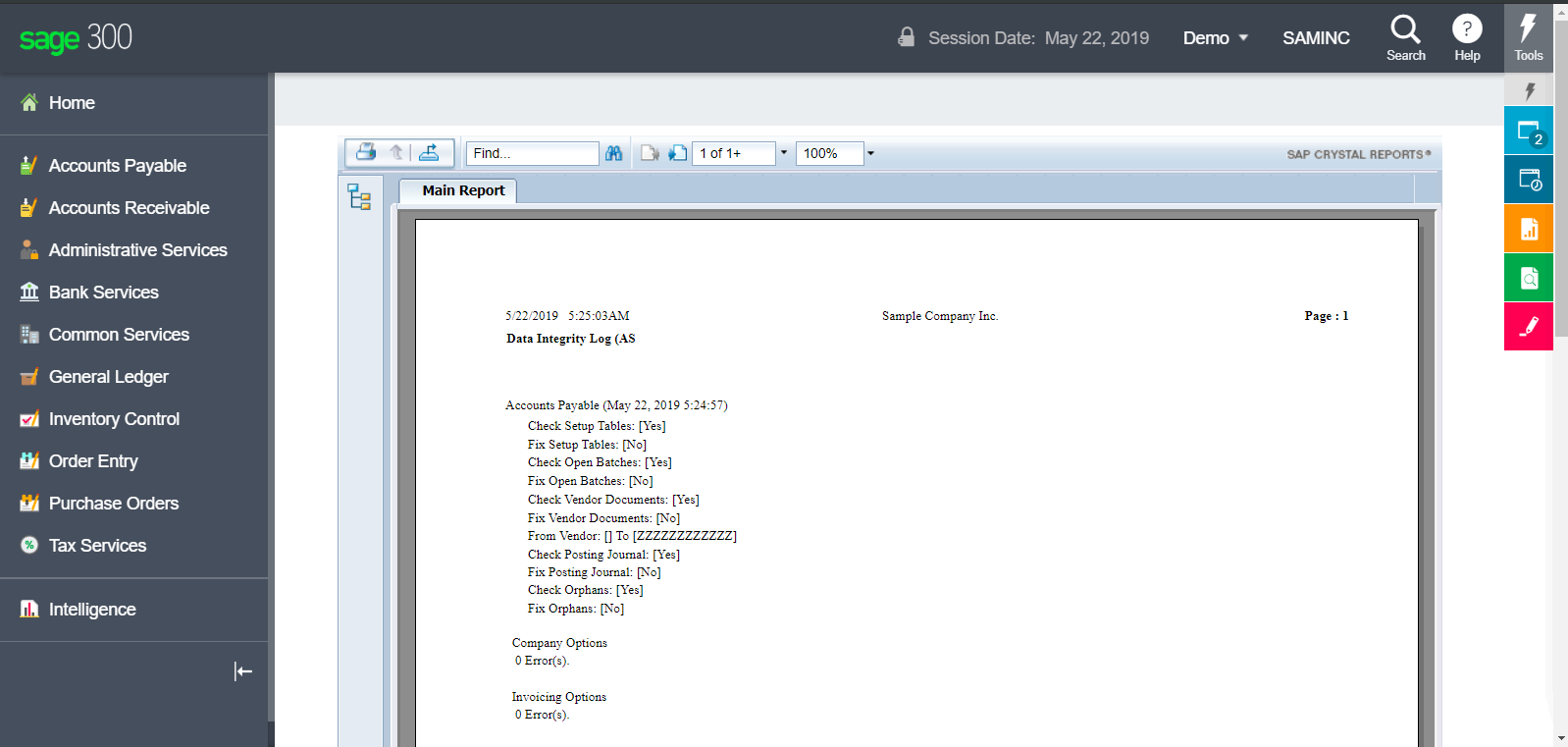Click the Session Date May 22, 2019
Screen dimensions: 1568x747
(x=1038, y=38)
